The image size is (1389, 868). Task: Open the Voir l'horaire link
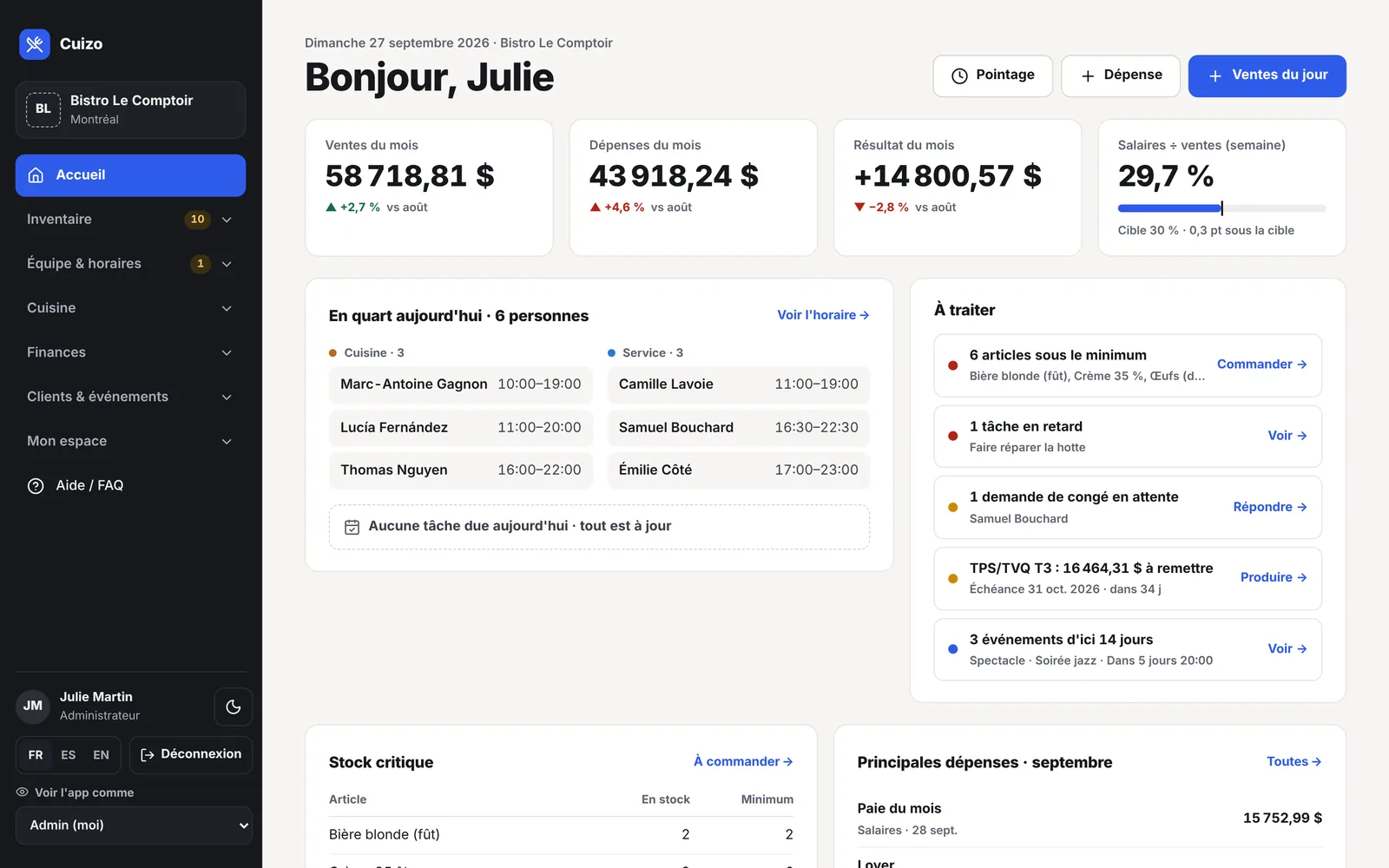pos(823,315)
